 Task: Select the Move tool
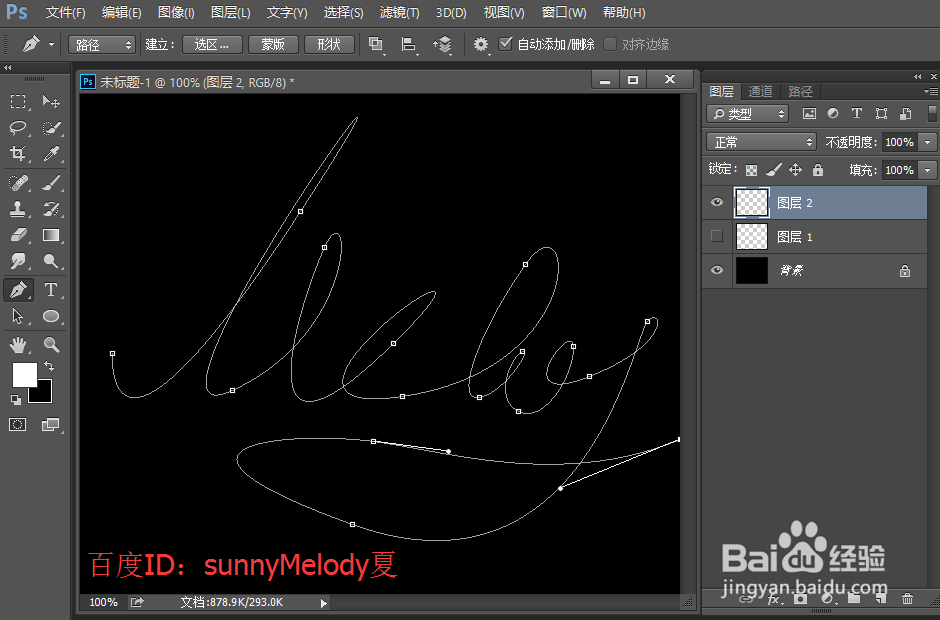(51, 101)
